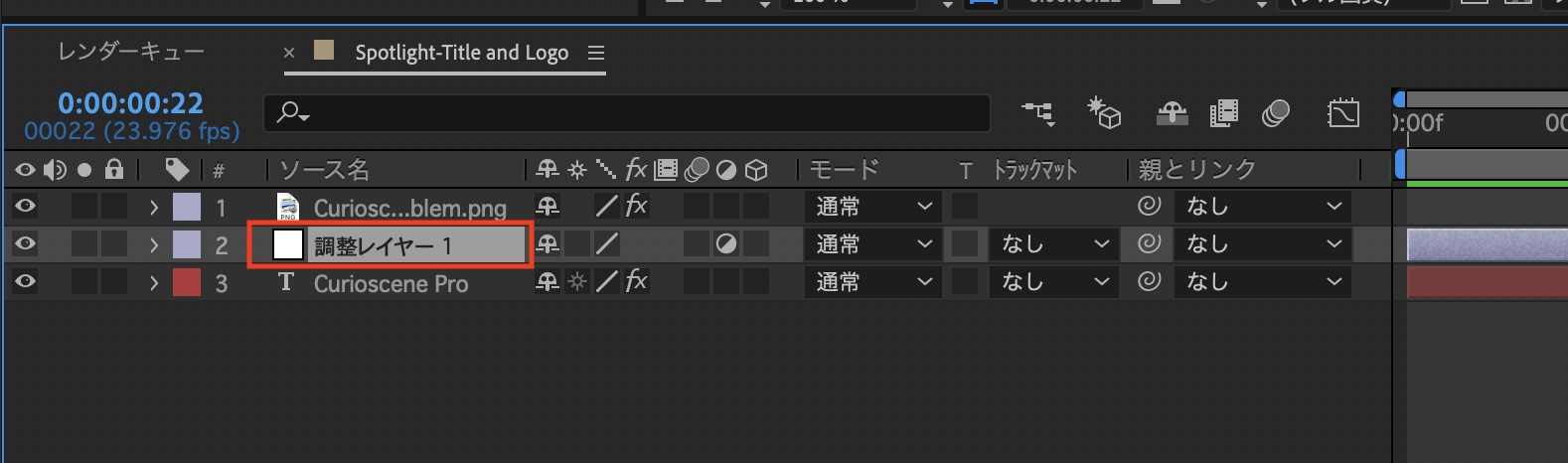1568x463 pixels.
Task: Open the composition mini-flowchart icon
Action: (1038, 113)
